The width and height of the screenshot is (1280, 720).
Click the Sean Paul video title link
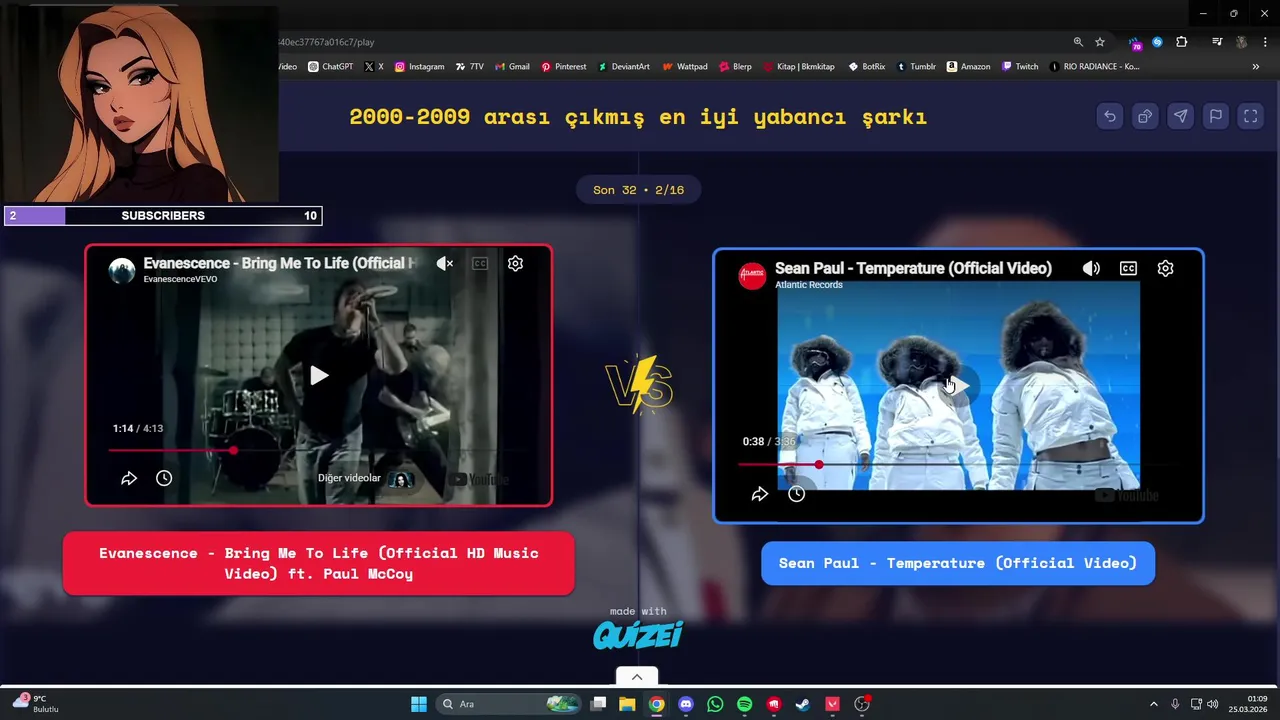pos(913,268)
